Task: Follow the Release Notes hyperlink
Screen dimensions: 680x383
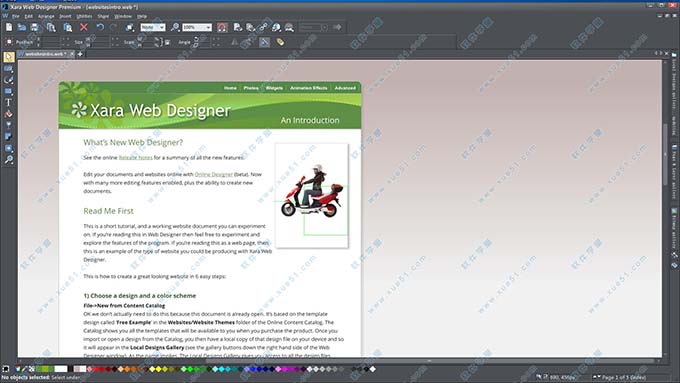Action: click(x=135, y=157)
